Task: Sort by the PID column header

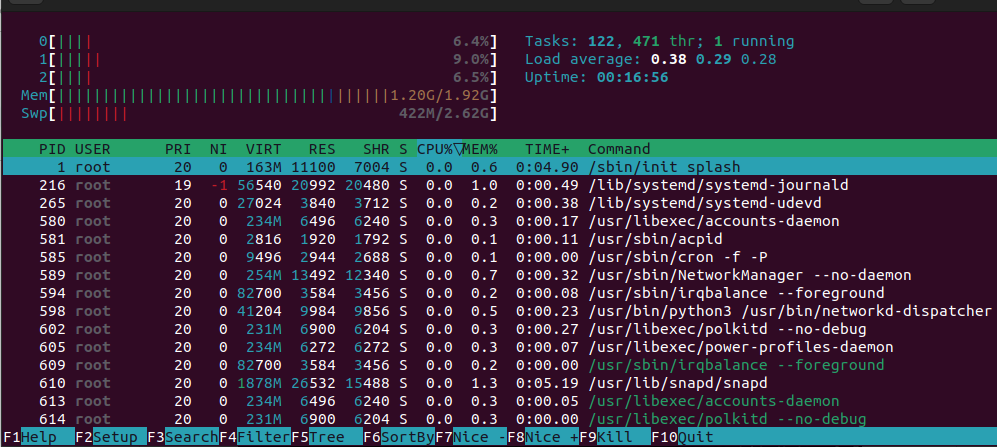Action: pyautogui.click(x=52, y=149)
